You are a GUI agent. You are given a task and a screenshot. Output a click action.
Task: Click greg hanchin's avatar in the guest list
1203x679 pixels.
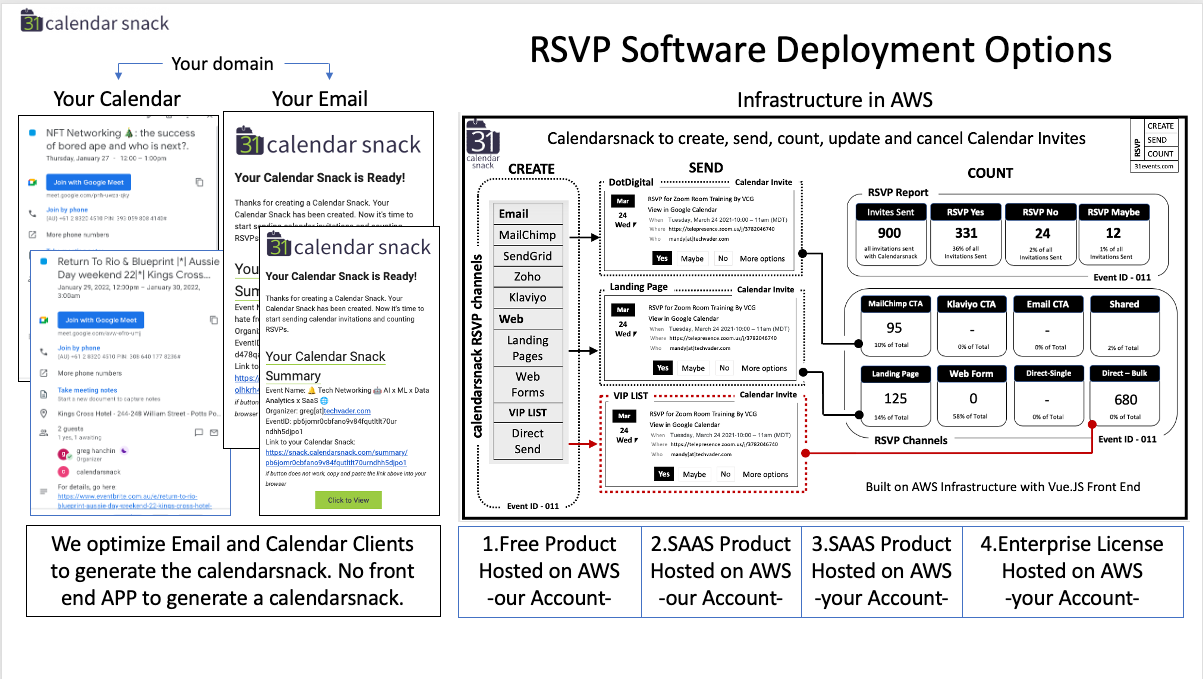[63, 453]
